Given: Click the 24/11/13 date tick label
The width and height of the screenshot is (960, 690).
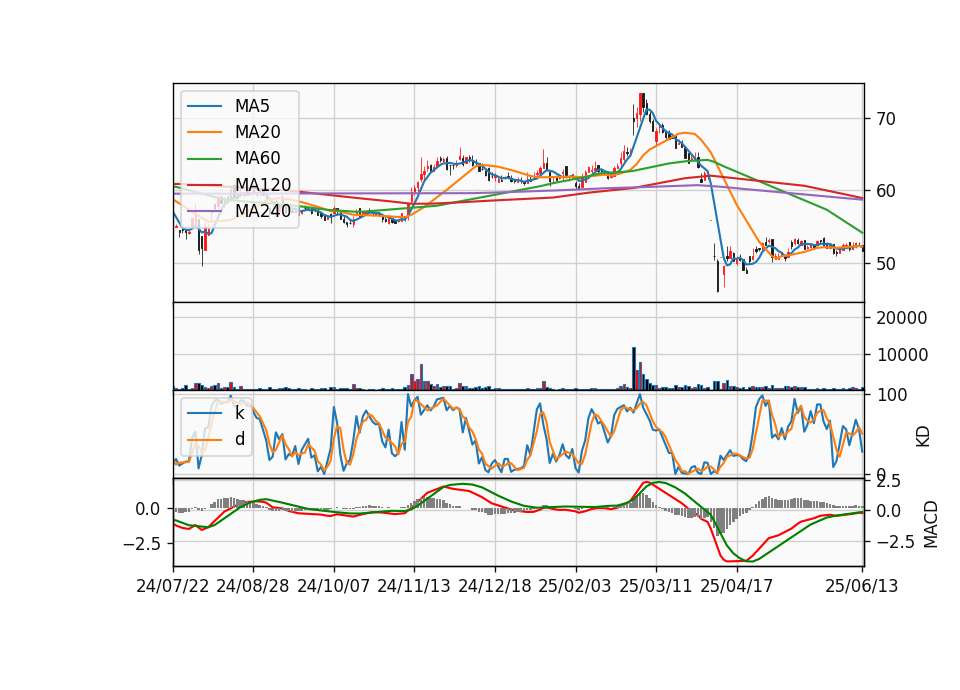Looking at the screenshot, I should (x=414, y=586).
